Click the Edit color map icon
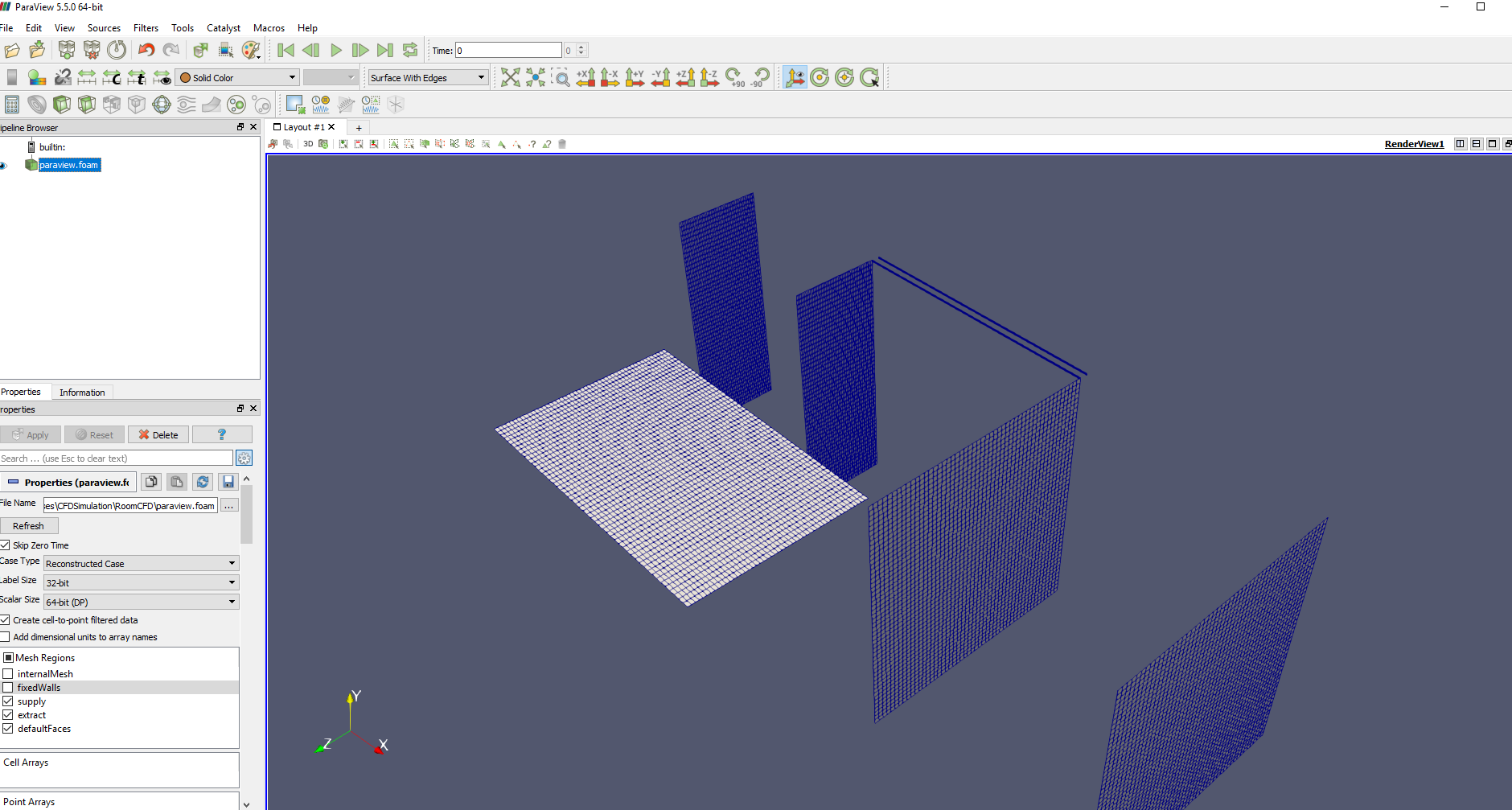This screenshot has height=810, width=1512. coord(37,77)
